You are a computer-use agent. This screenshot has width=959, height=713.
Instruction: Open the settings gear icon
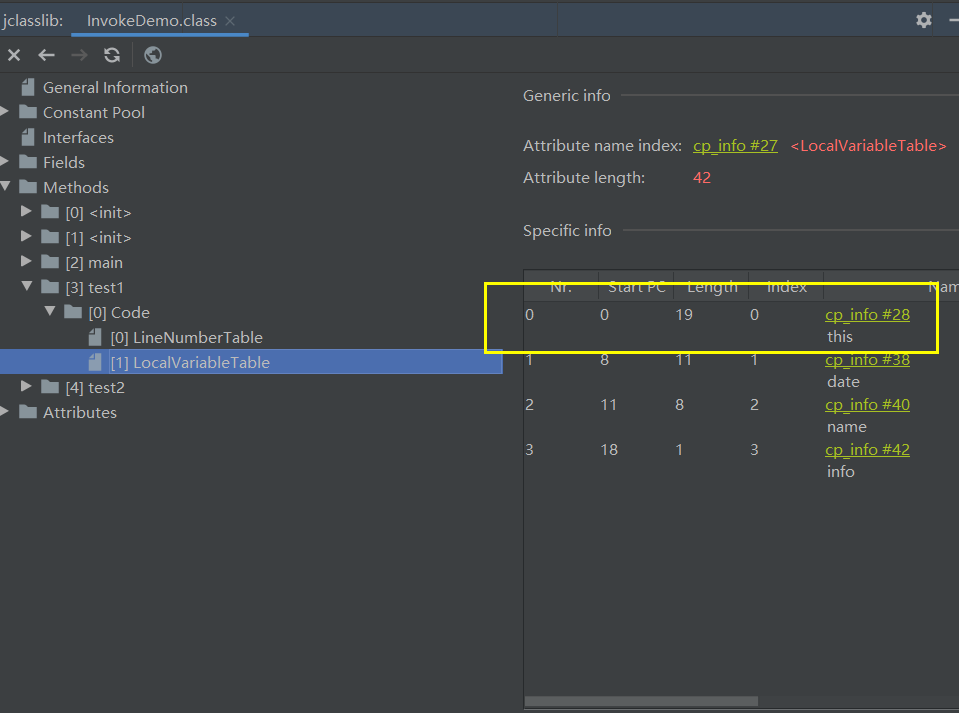click(924, 20)
